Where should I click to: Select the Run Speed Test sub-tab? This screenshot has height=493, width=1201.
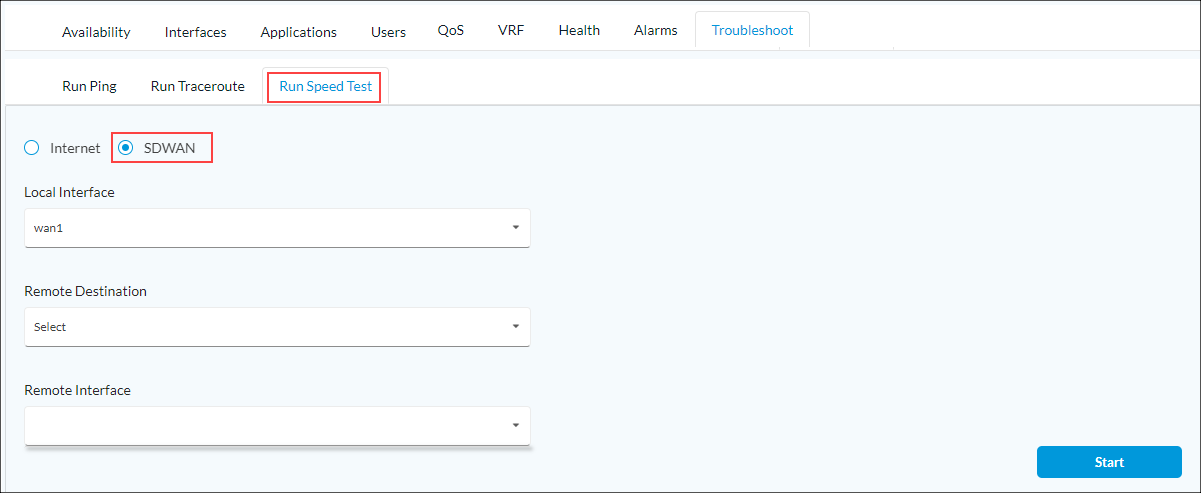click(325, 86)
